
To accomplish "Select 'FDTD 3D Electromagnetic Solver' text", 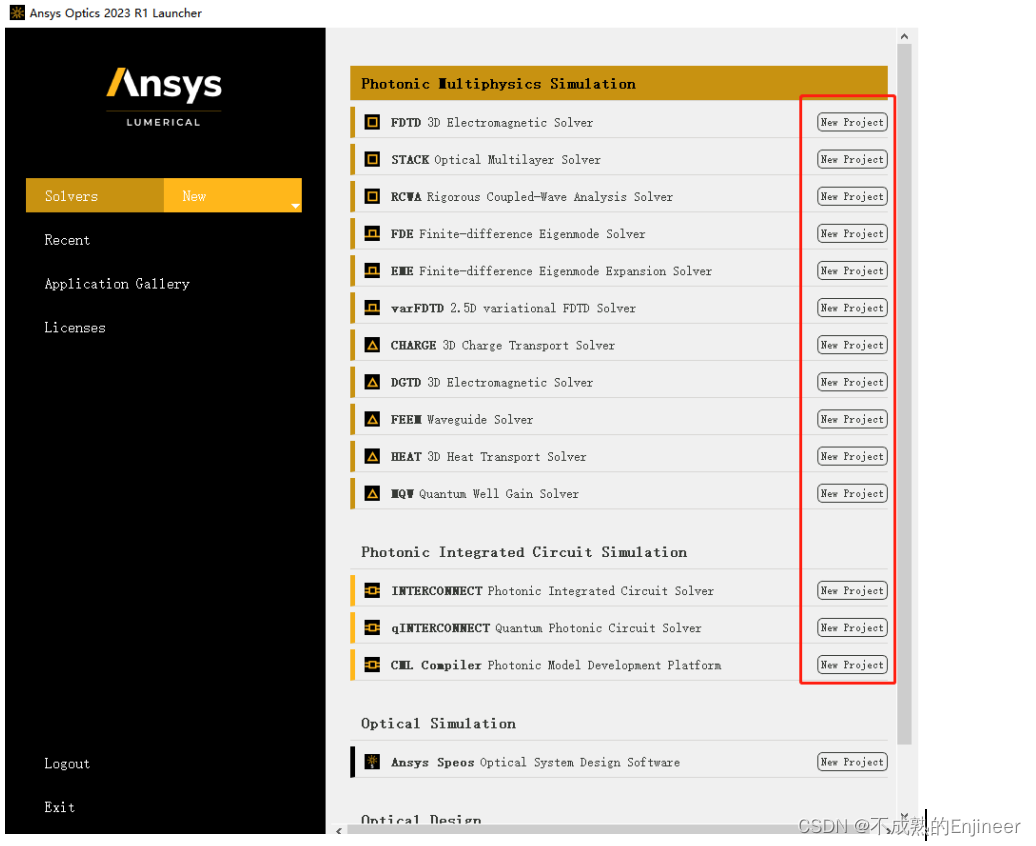I will pyautogui.click(x=492, y=122).
